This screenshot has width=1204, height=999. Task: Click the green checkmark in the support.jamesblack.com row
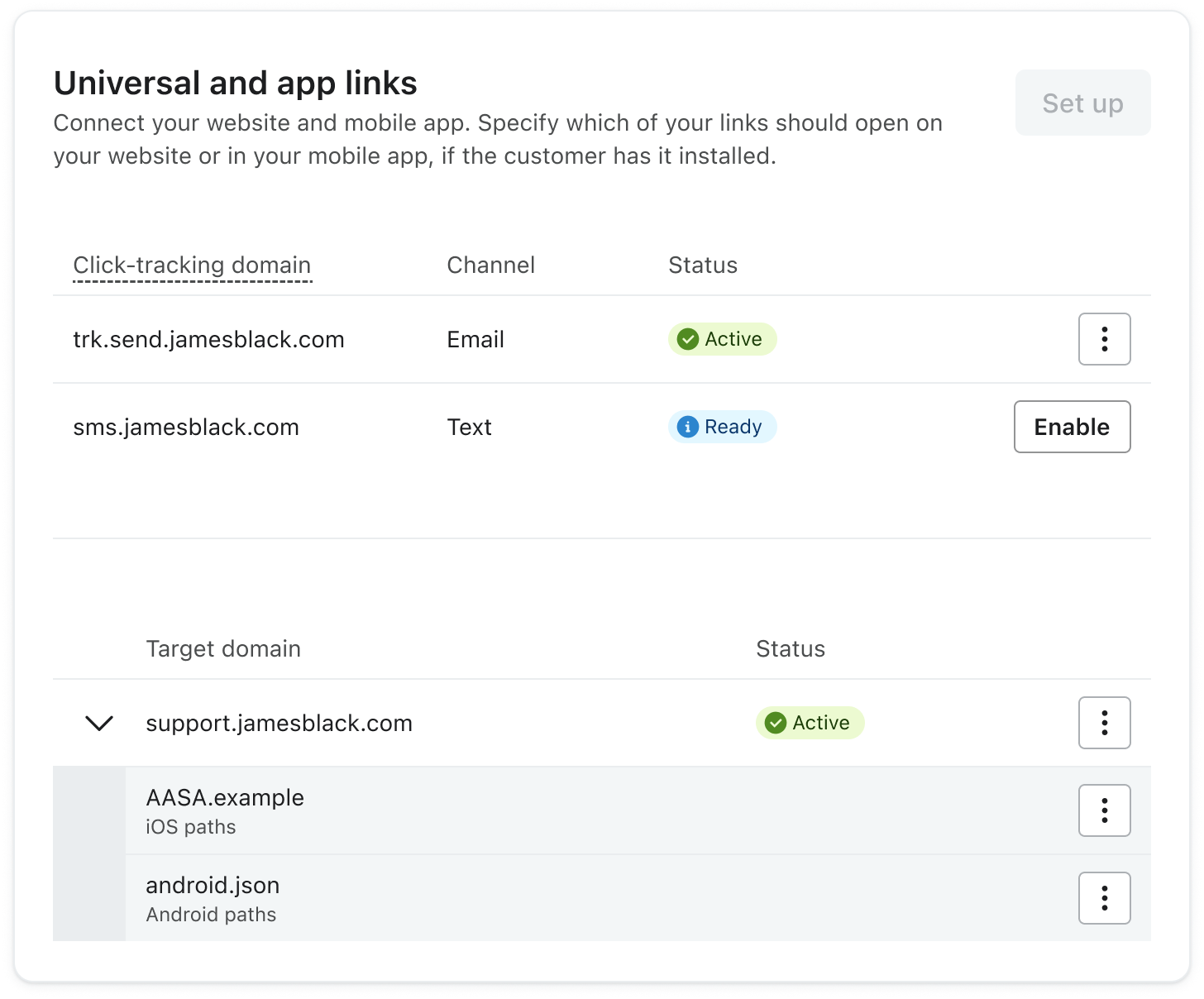click(x=775, y=723)
